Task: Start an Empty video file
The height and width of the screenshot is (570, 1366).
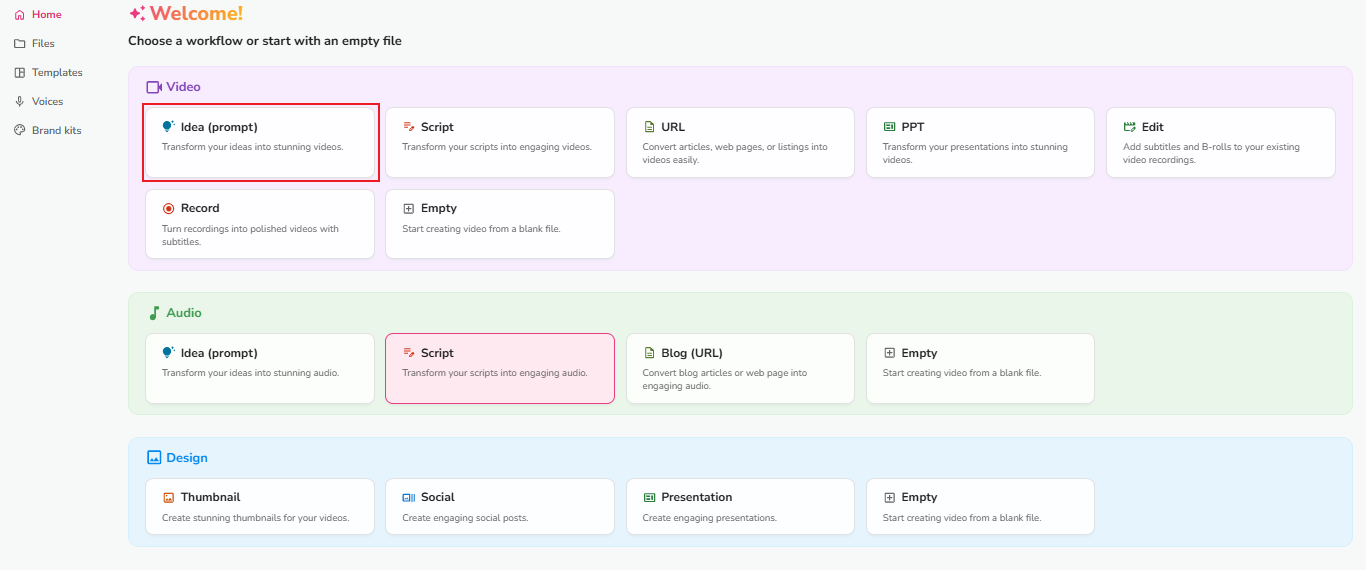Action: 499,224
